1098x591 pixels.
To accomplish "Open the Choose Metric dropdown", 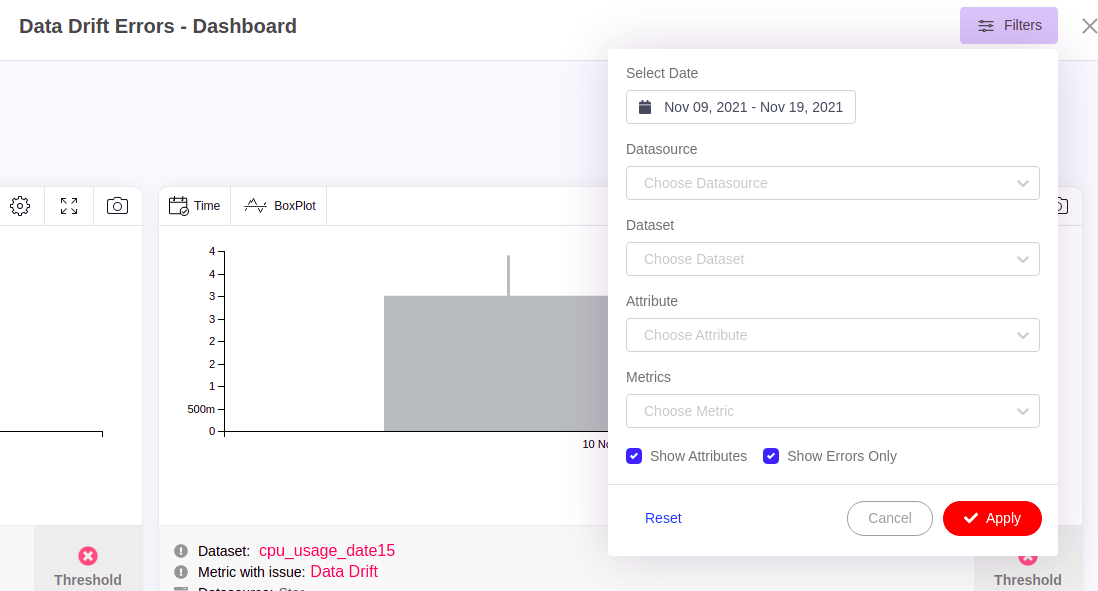I will coord(832,411).
